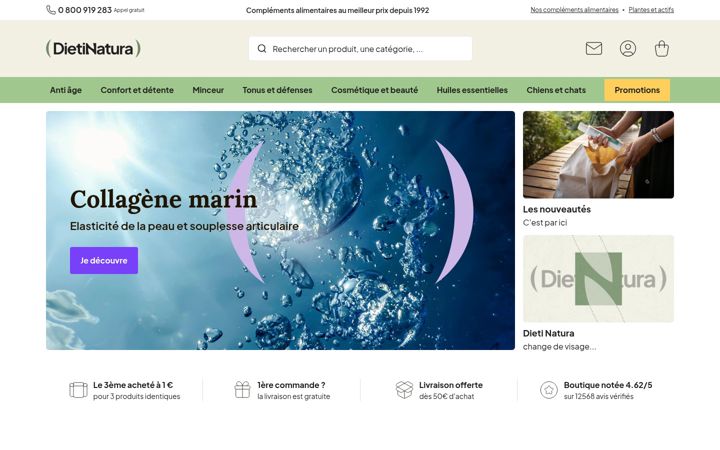The width and height of the screenshot is (720, 450).
Task: Select the Minceur category
Action: tap(208, 90)
